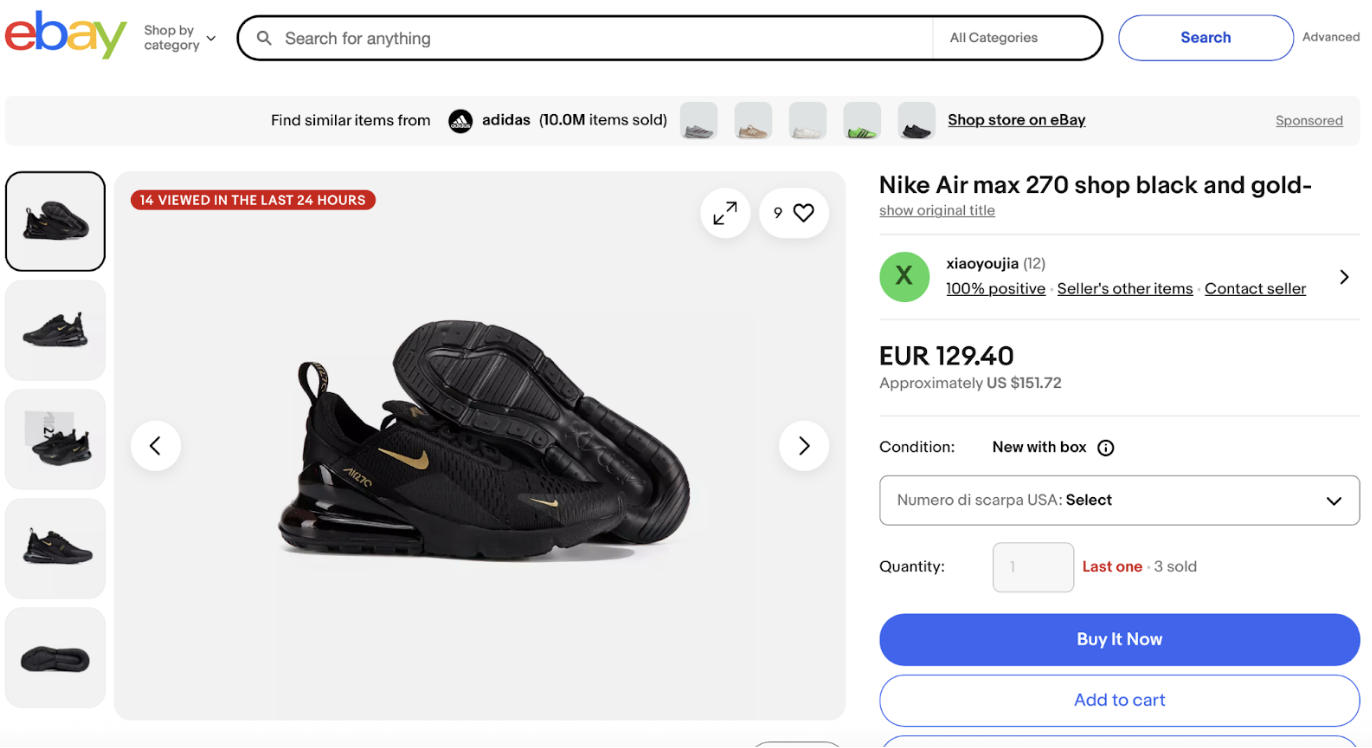Click the Buy It Now button
The width and height of the screenshot is (1372, 748).
coord(1119,640)
